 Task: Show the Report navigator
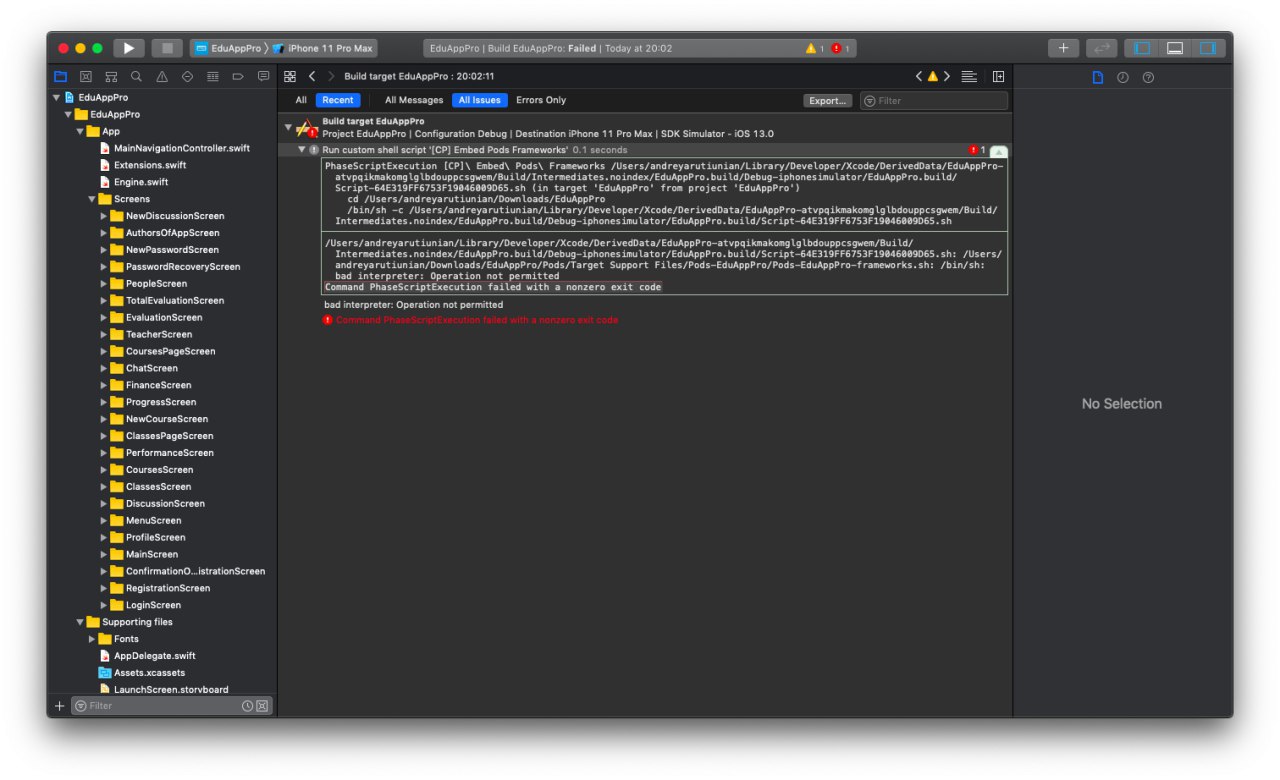(x=263, y=76)
